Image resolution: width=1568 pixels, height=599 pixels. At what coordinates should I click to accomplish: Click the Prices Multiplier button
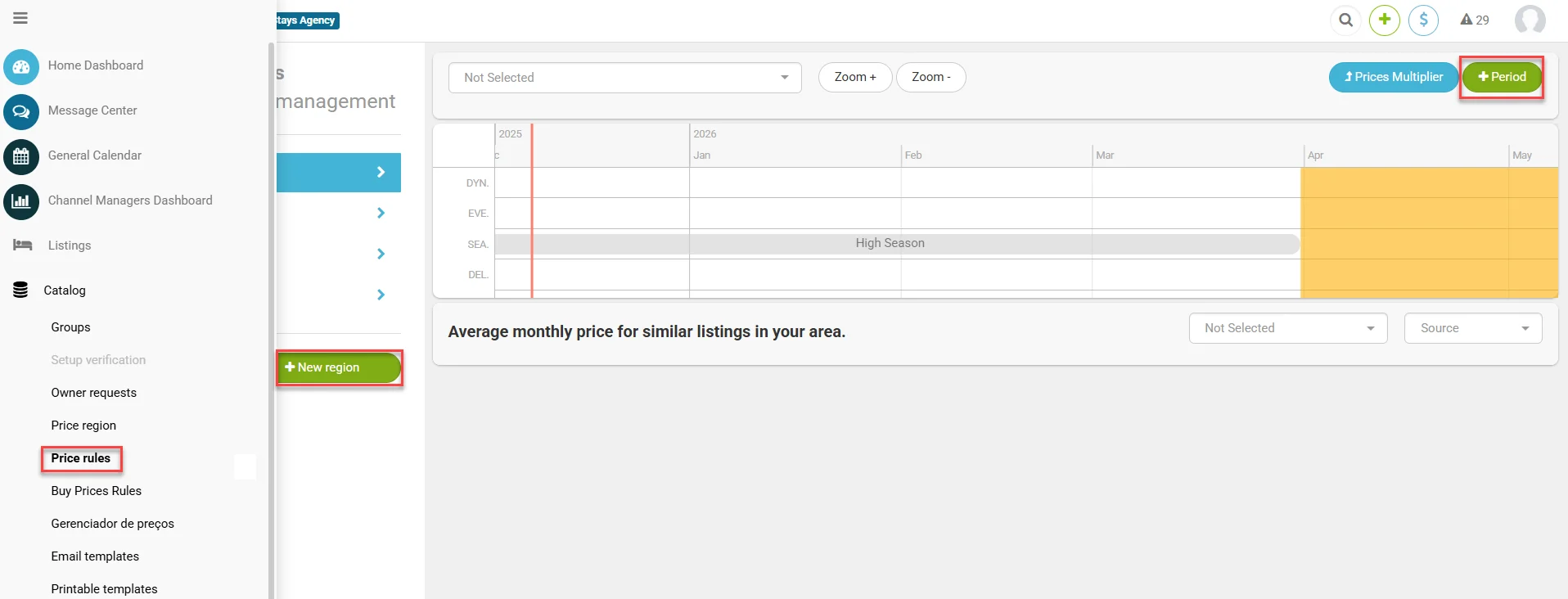point(1394,77)
